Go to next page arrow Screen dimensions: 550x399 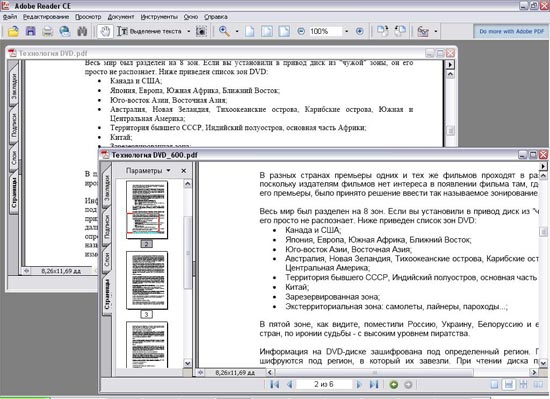(359, 385)
